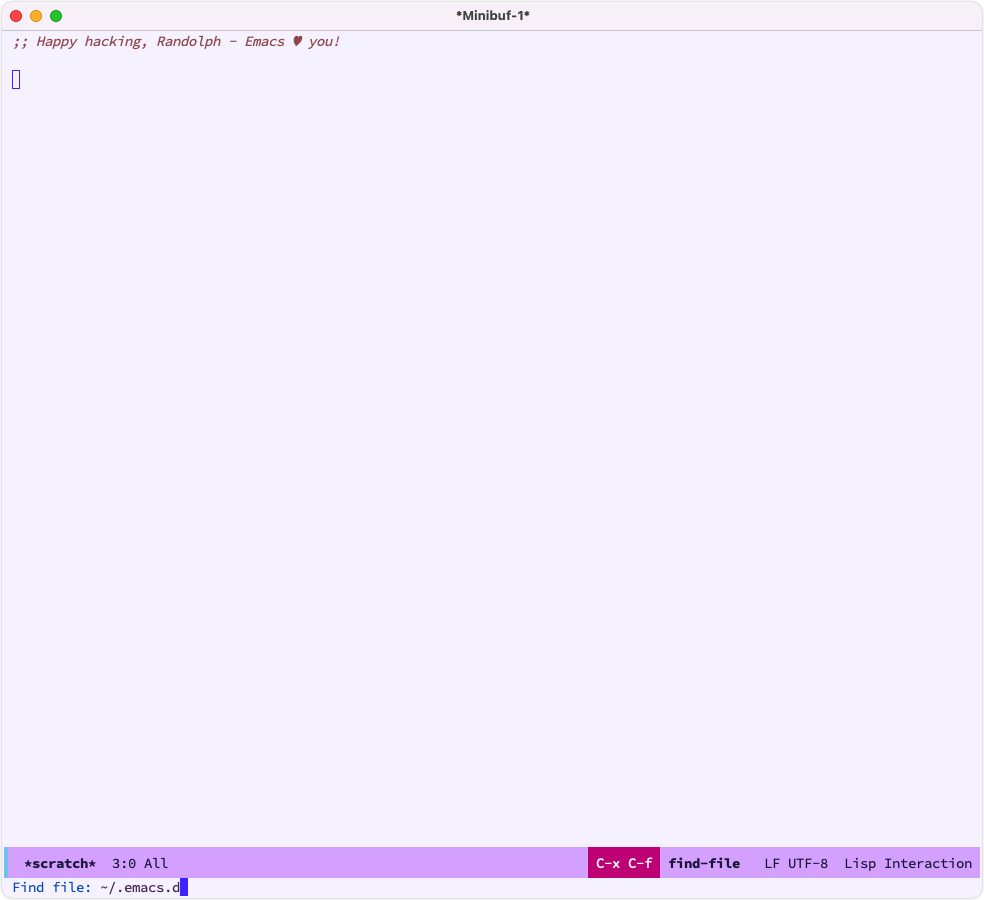
Task: Open the Lisp Interaction mode menu
Action: coord(908,864)
